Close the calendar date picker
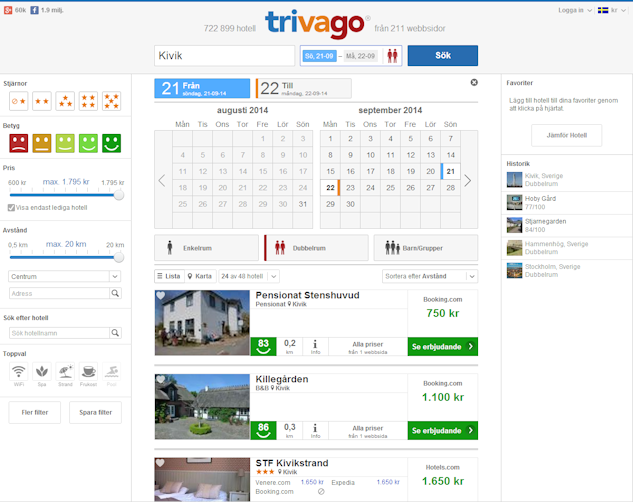The height and width of the screenshot is (502, 633). [x=474, y=82]
